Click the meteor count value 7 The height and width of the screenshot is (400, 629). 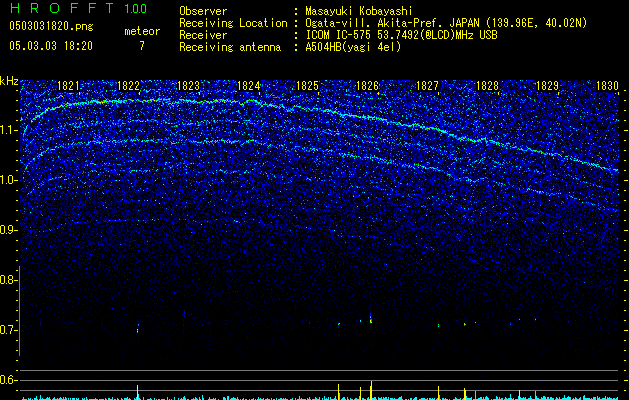142,46
